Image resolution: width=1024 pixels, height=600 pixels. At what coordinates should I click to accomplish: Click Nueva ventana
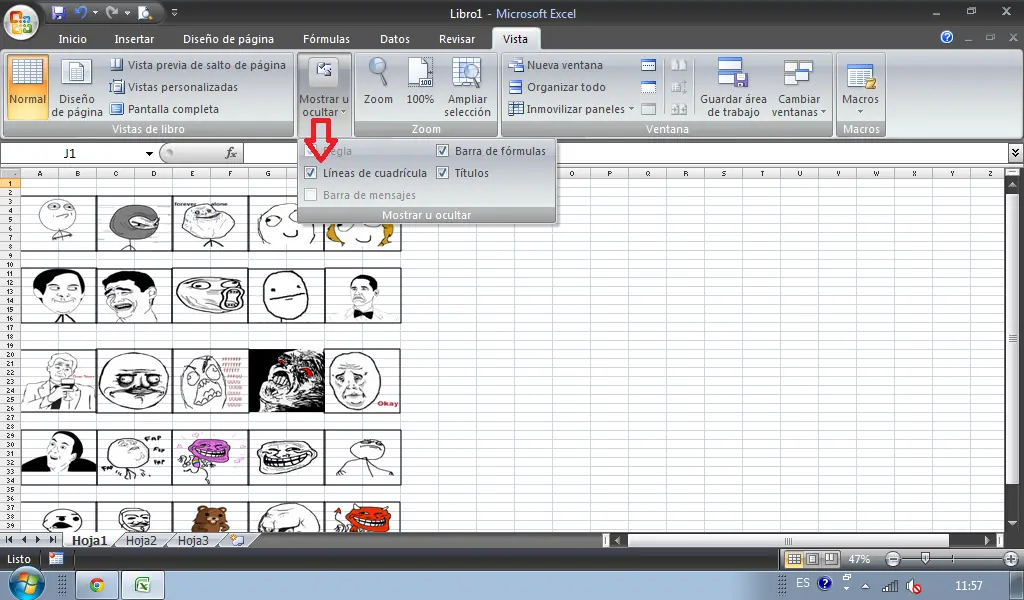coord(556,65)
